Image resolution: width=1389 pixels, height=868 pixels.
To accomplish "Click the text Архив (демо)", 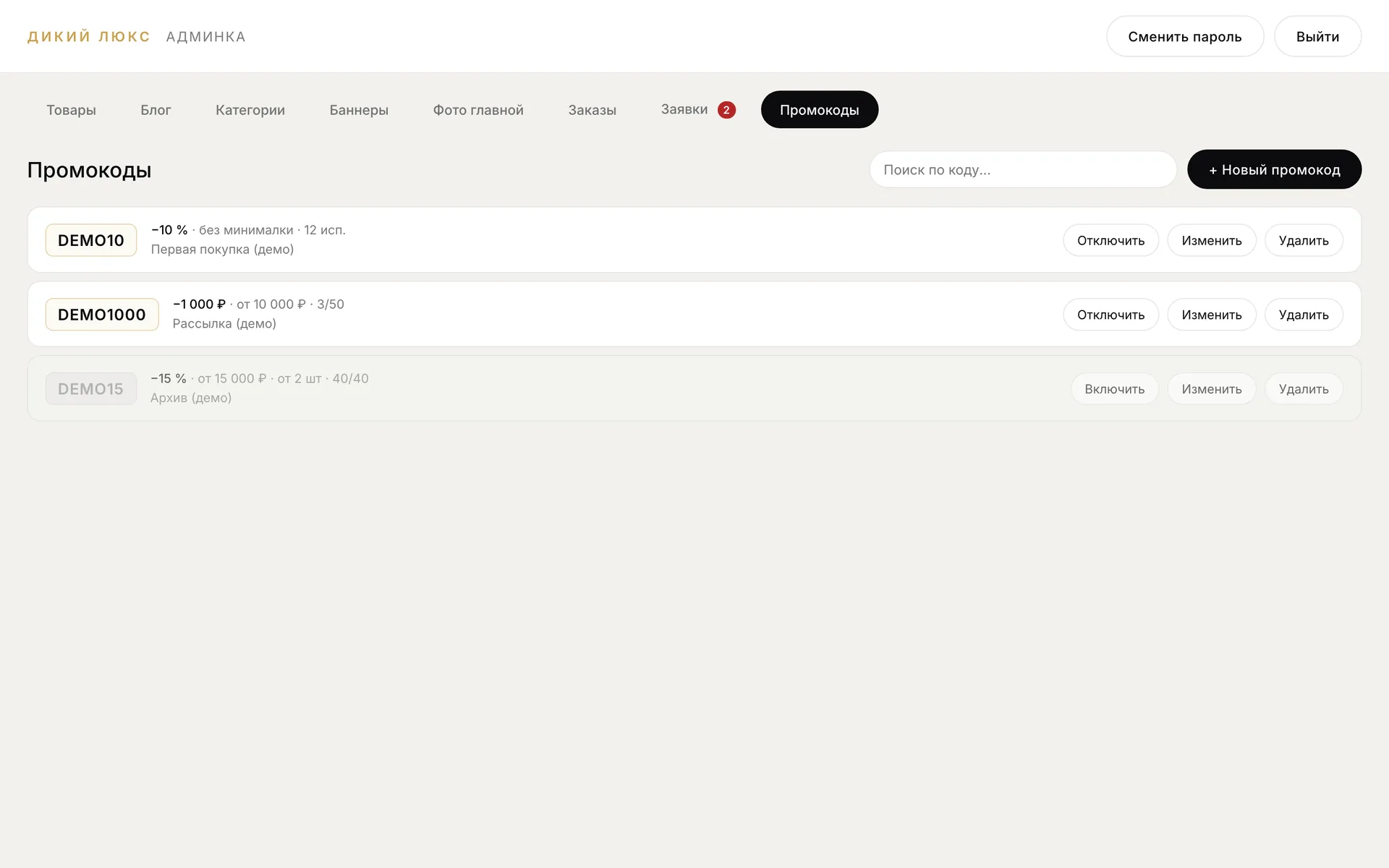I will pos(191,398).
